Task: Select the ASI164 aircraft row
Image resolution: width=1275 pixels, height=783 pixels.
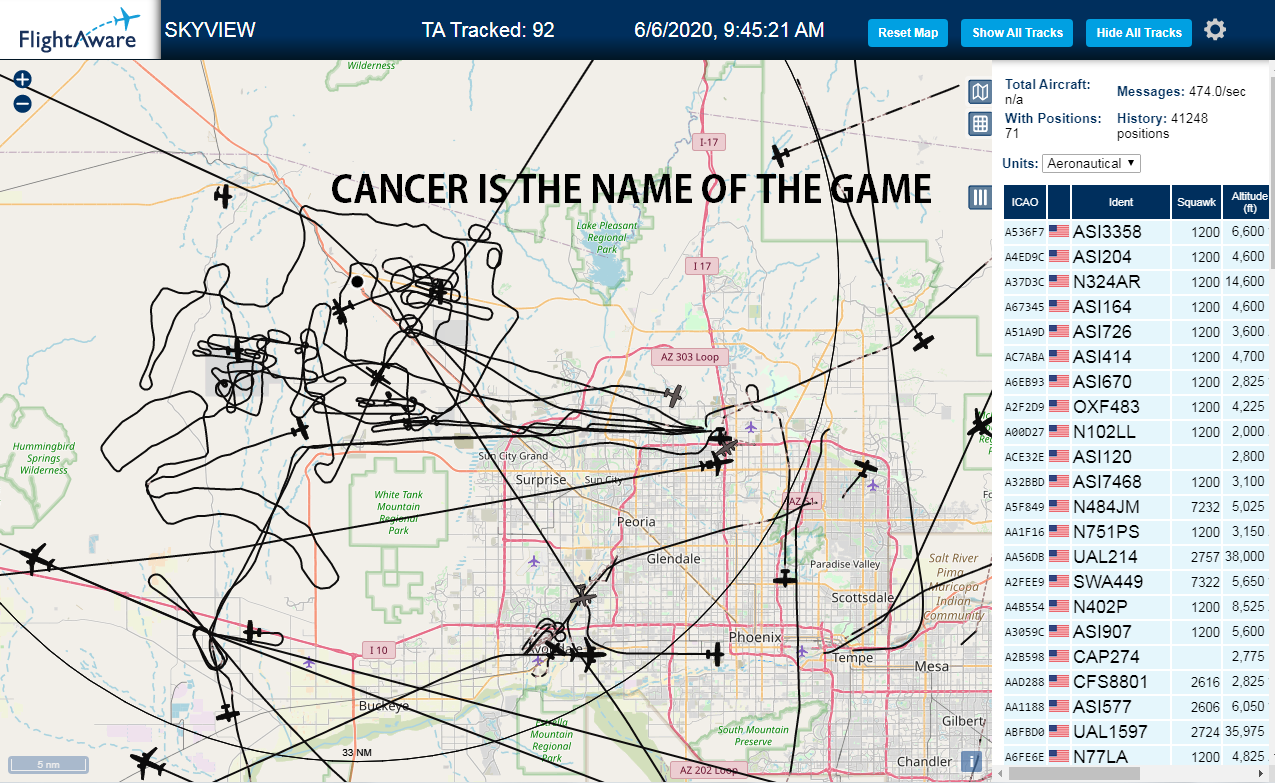Action: coord(1139,307)
